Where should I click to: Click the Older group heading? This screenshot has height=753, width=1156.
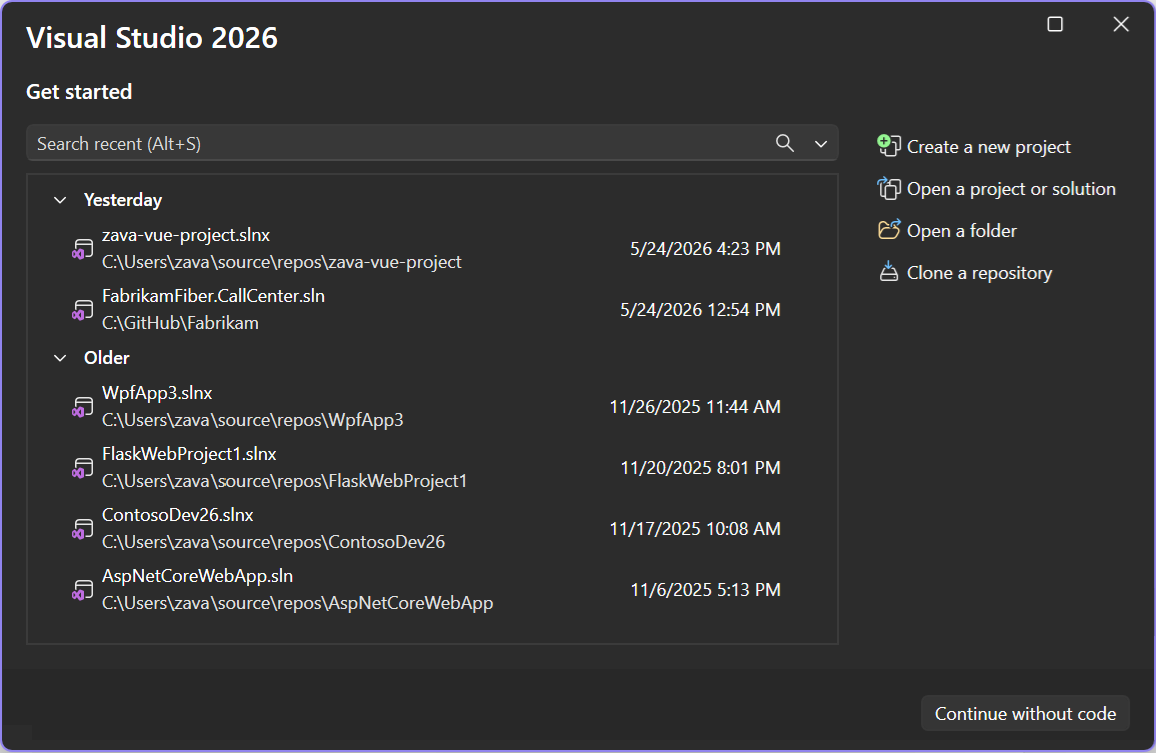(x=106, y=358)
